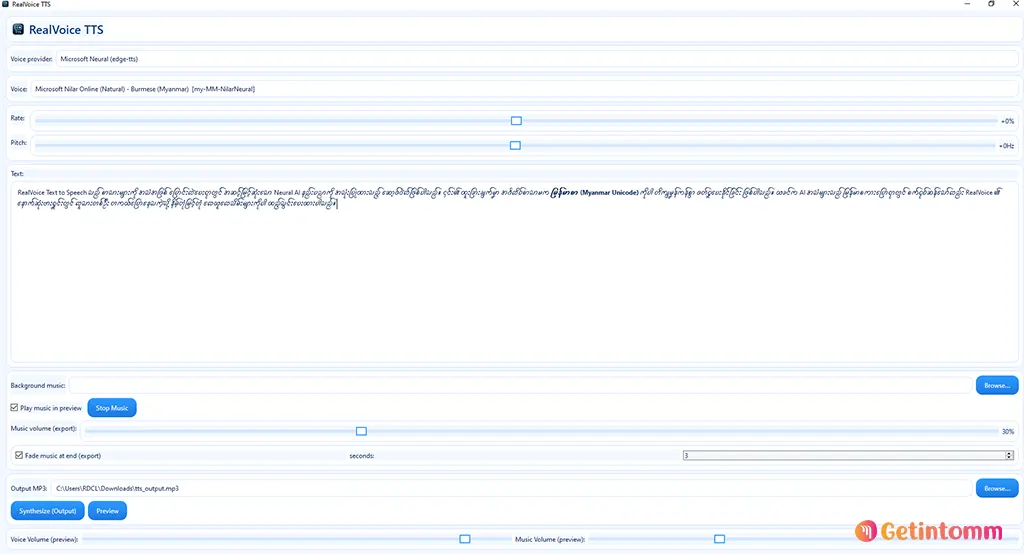Click the Background music path field

tap(520, 385)
